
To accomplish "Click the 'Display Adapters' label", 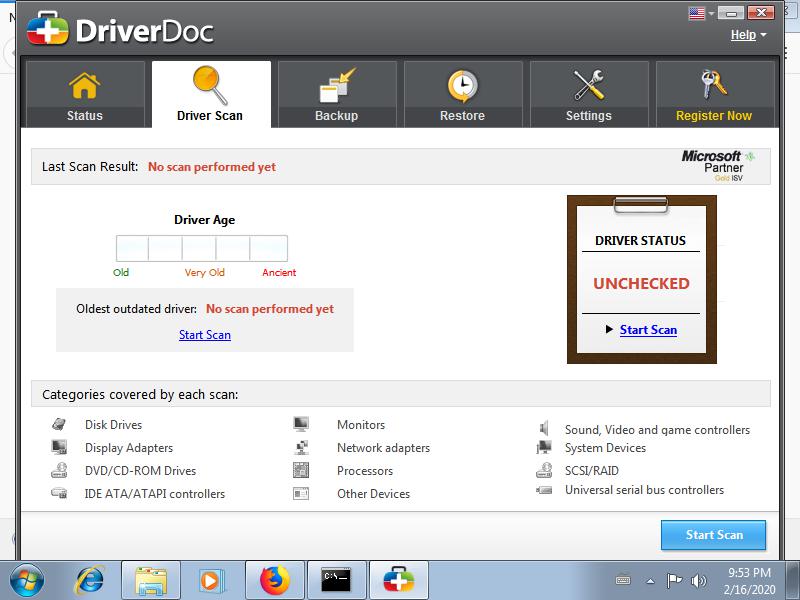I will [x=129, y=447].
